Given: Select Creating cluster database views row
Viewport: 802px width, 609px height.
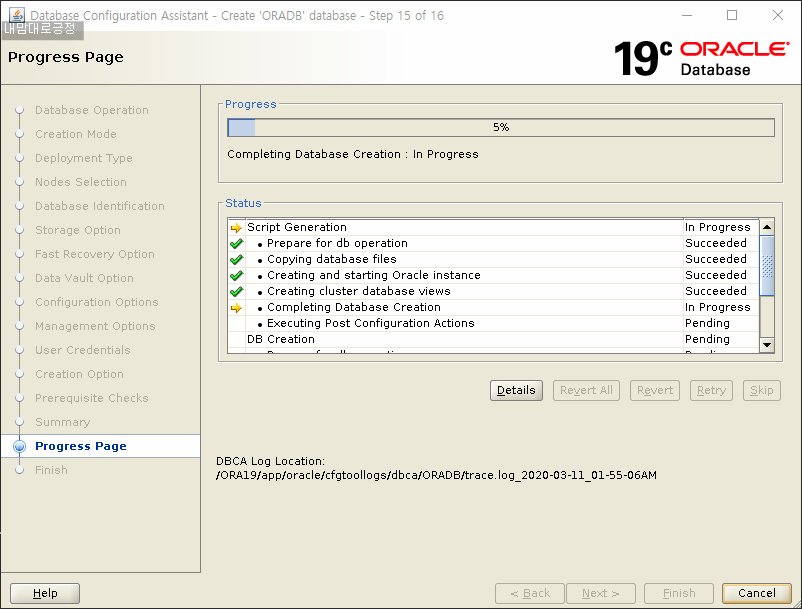Looking at the screenshot, I should [493, 291].
